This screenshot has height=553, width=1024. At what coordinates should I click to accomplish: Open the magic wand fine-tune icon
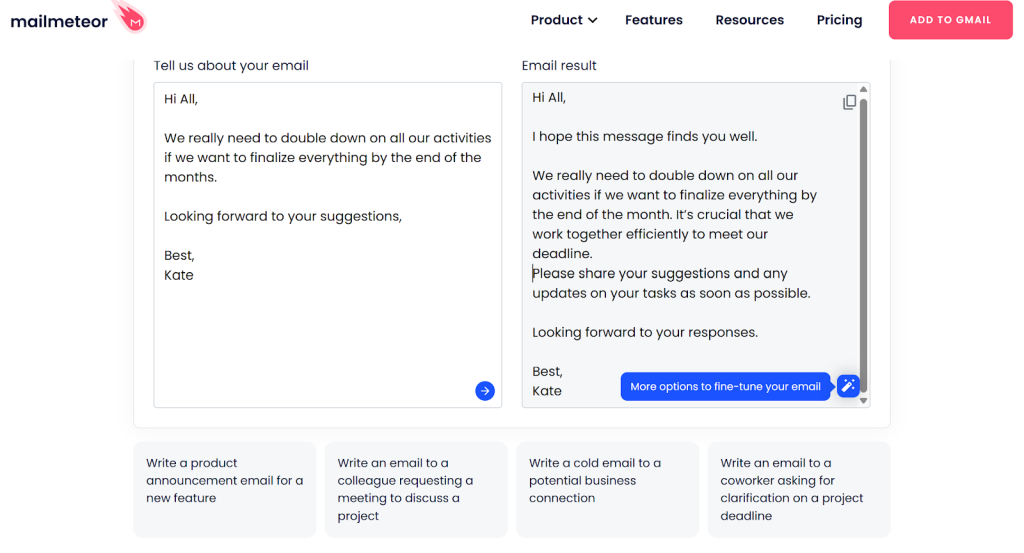pos(848,386)
